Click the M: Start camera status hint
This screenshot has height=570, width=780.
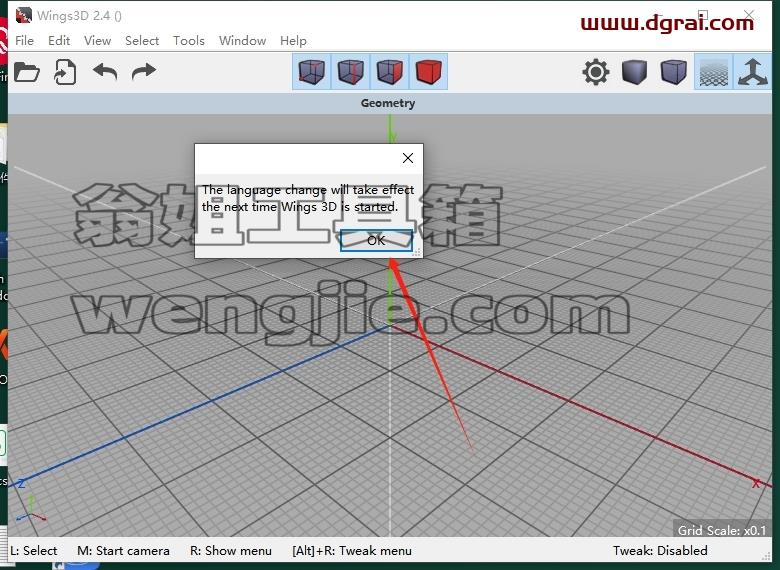[123, 551]
